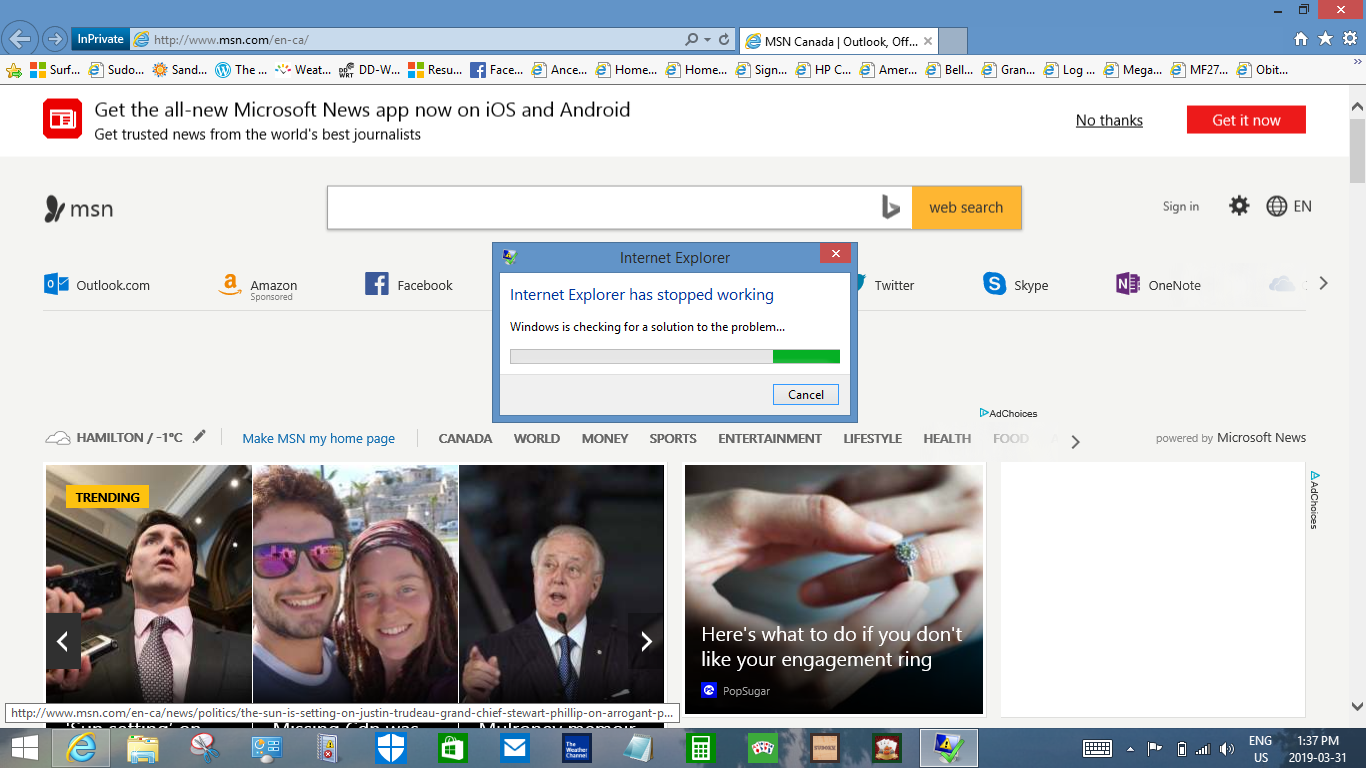Screen dimensions: 1366x768
Task: Select the SPORTS news category
Action: tap(673, 438)
